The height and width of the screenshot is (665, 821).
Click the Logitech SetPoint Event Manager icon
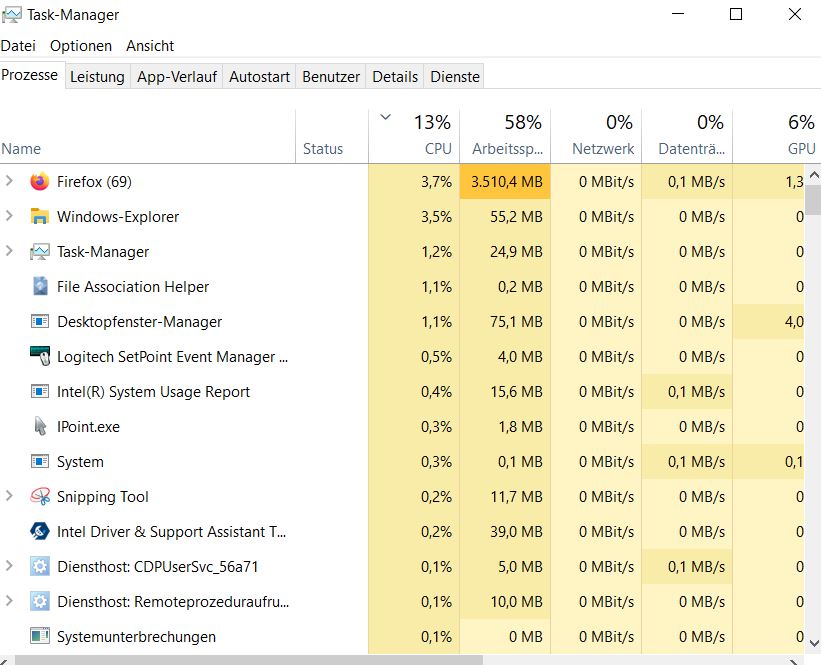click(40, 357)
